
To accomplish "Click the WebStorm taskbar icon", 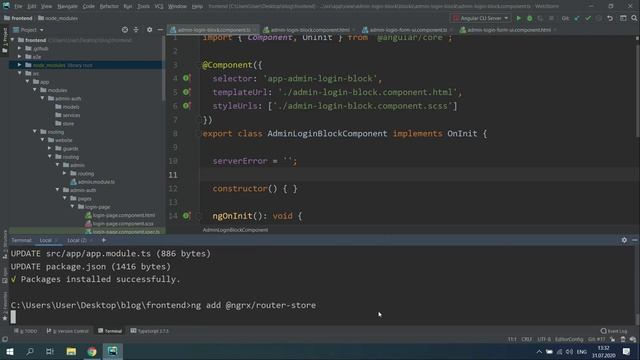I will coord(113,351).
